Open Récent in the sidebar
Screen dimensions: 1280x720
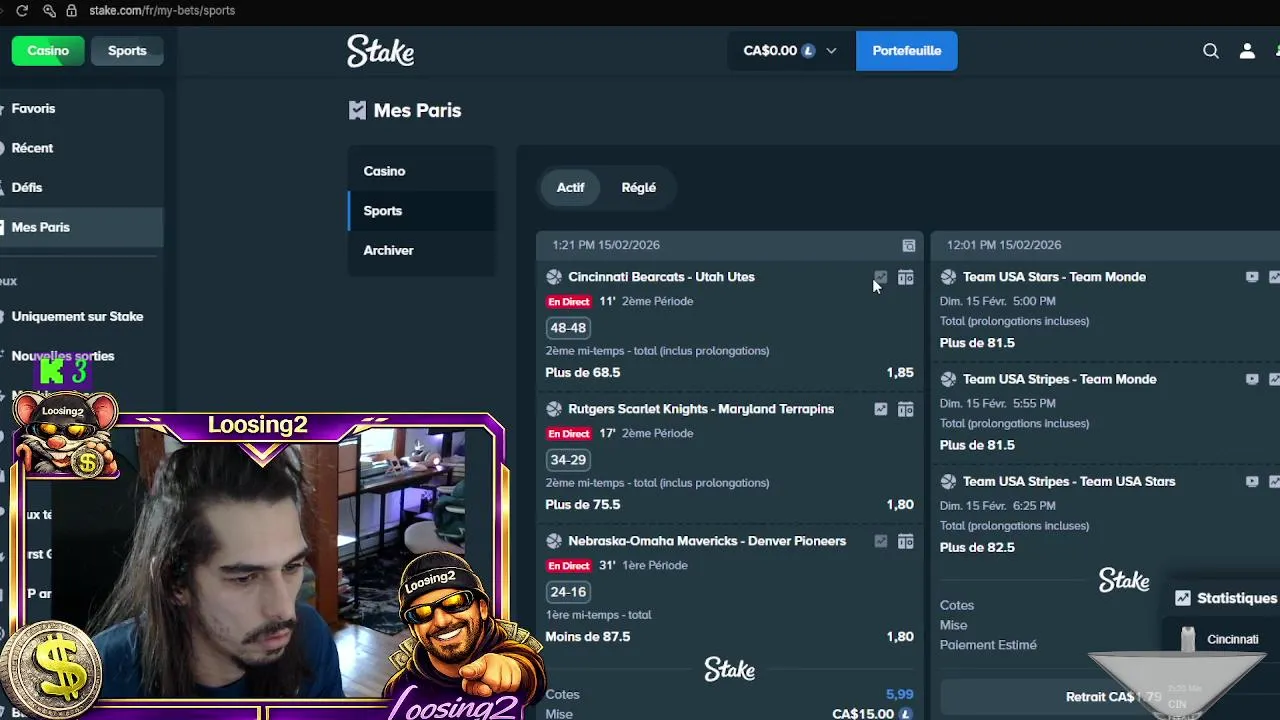32,148
